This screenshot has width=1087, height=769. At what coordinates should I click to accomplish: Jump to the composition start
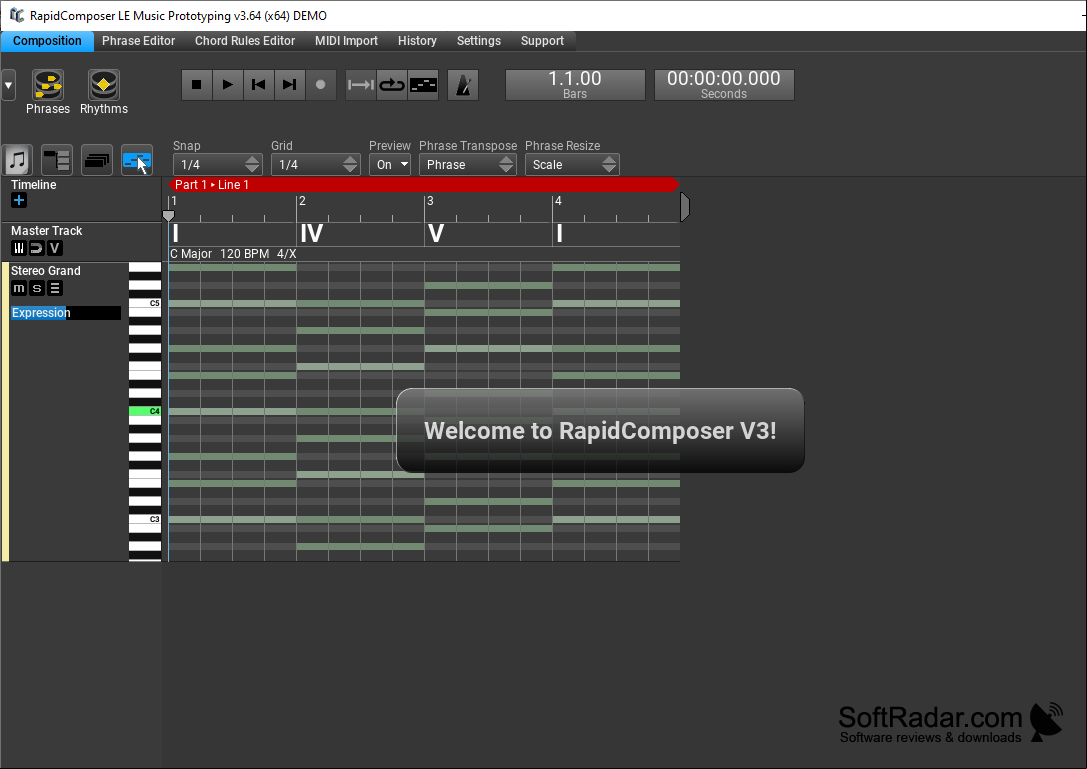(259, 85)
